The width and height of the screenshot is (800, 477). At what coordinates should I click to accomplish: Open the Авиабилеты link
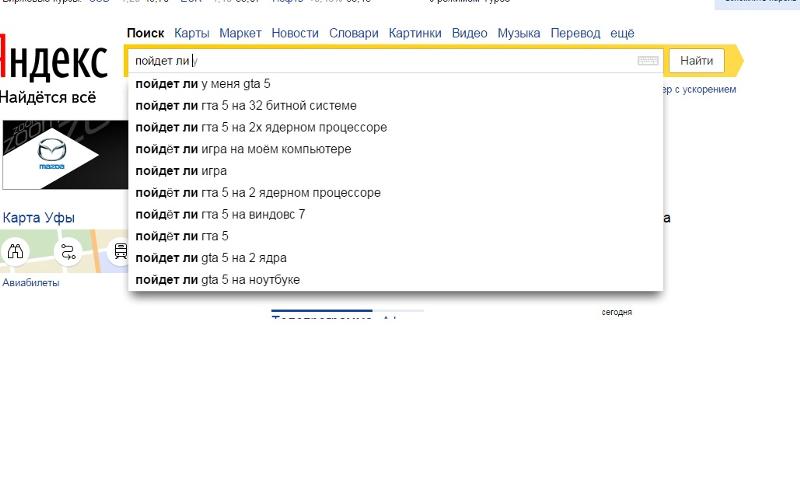click(x=31, y=283)
